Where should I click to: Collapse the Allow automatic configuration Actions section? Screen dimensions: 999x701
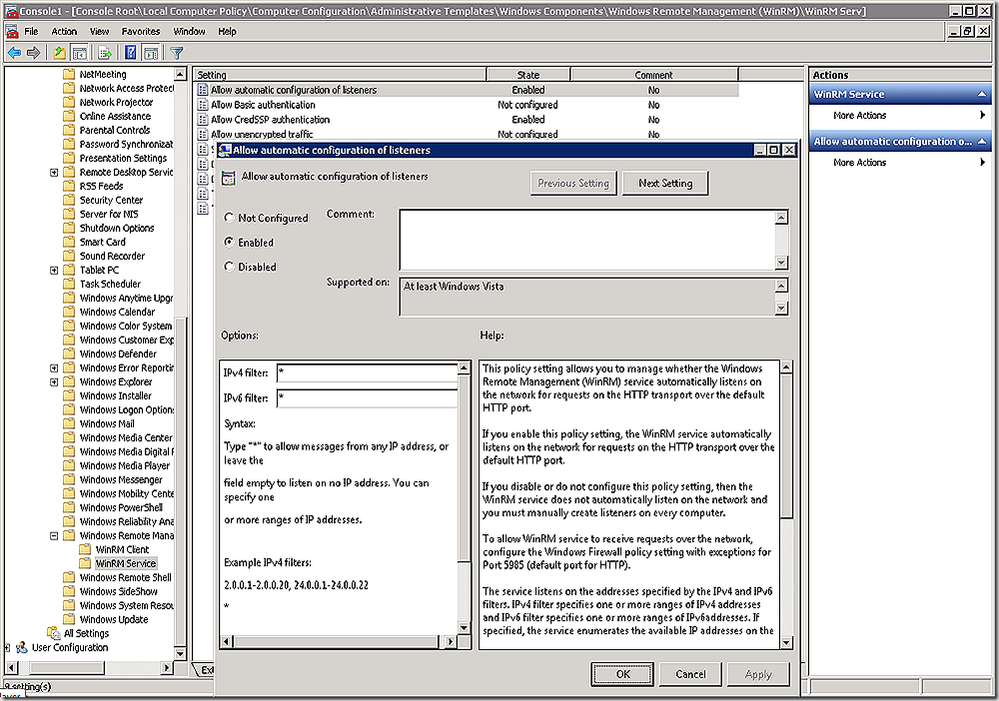[x=982, y=141]
